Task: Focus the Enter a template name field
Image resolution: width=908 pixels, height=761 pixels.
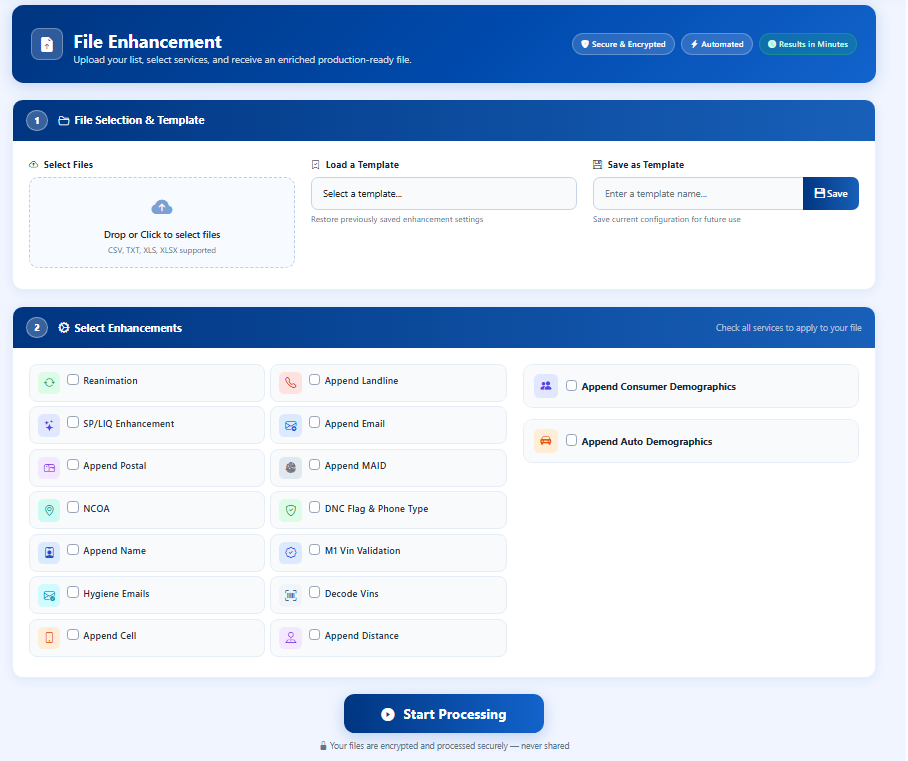Action: [x=698, y=193]
